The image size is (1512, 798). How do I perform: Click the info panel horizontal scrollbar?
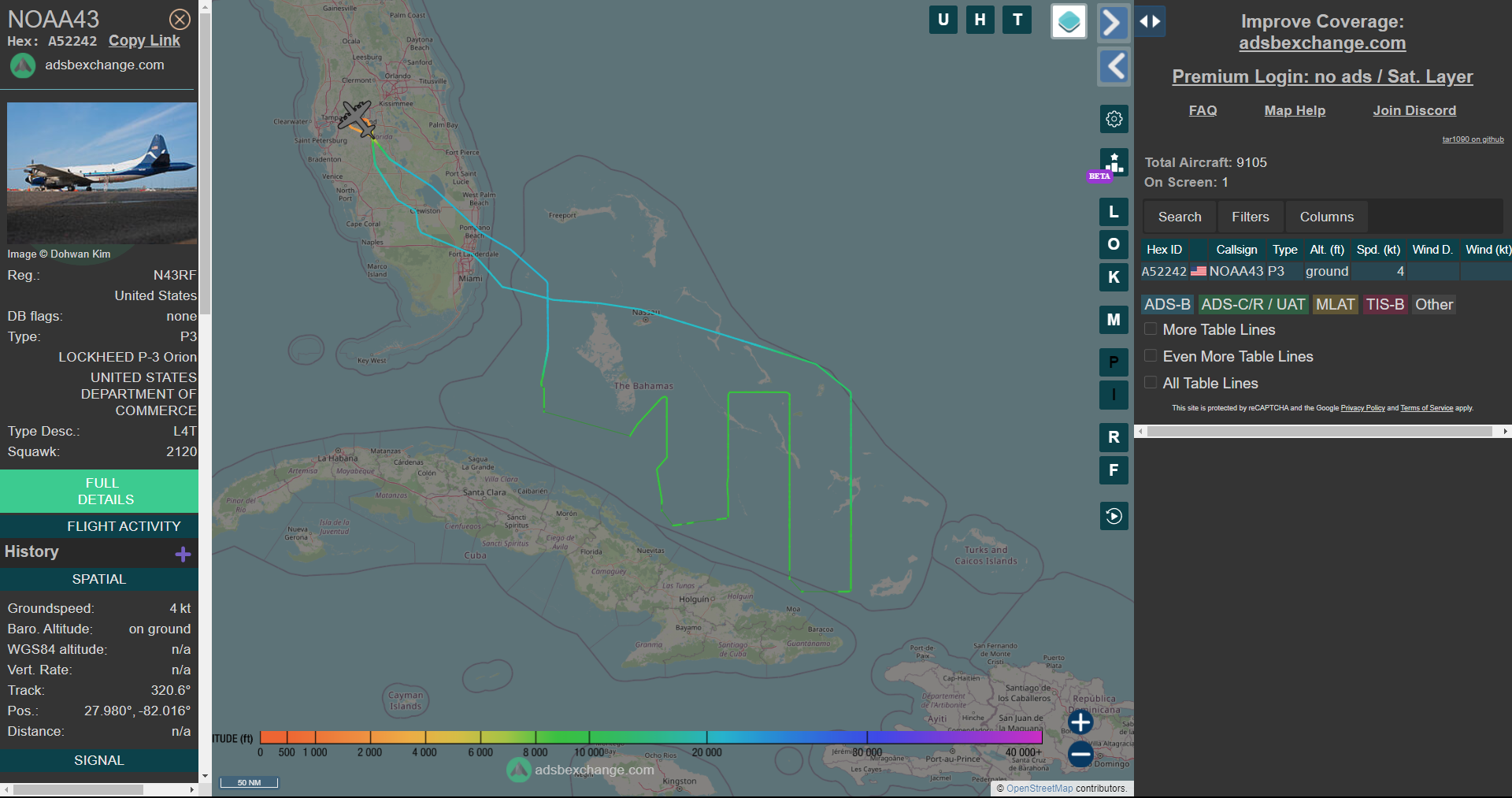pos(78,789)
